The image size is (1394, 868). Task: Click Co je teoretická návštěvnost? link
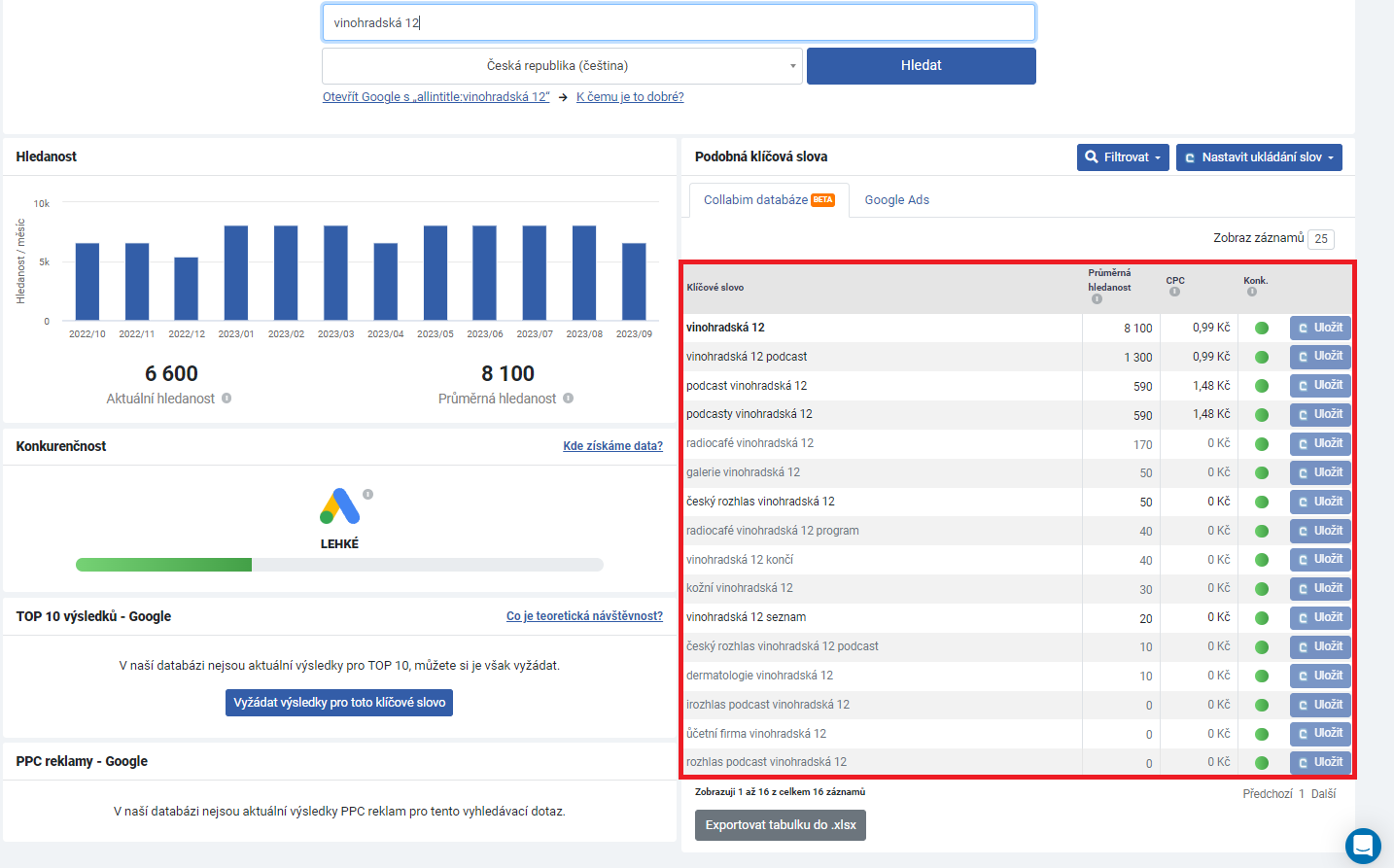coord(585,616)
